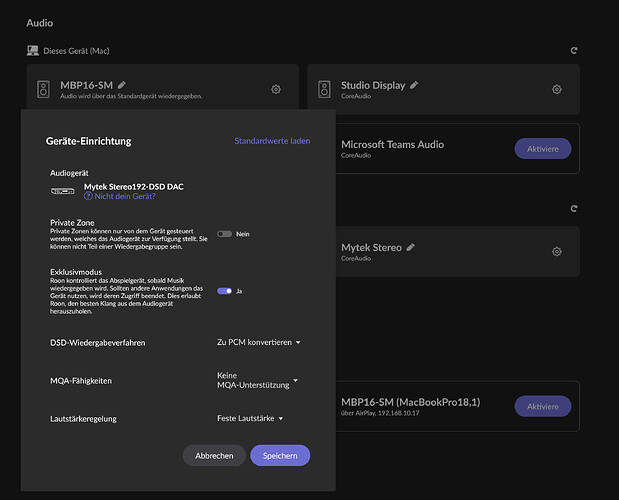Viewport: 619px width, 500px height.
Task: Click the Geräte-Einrichtung dialog title
Action: pyautogui.click(x=88, y=141)
